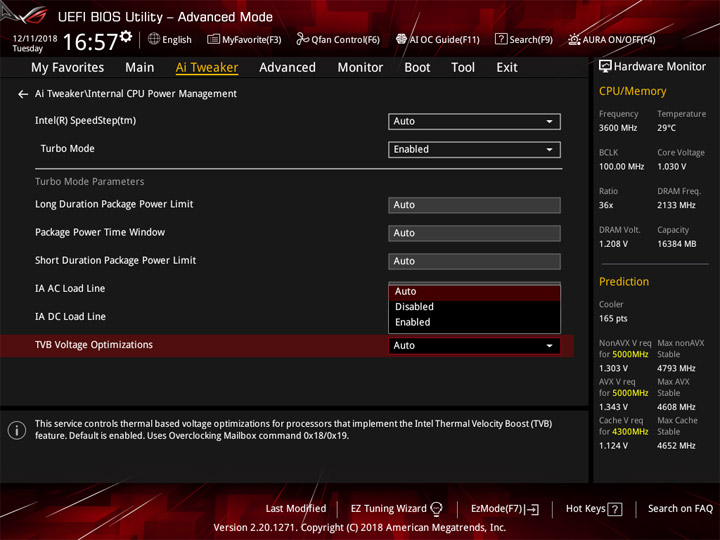Switch to the Advanced tab
This screenshot has width=720, height=540.
[287, 68]
